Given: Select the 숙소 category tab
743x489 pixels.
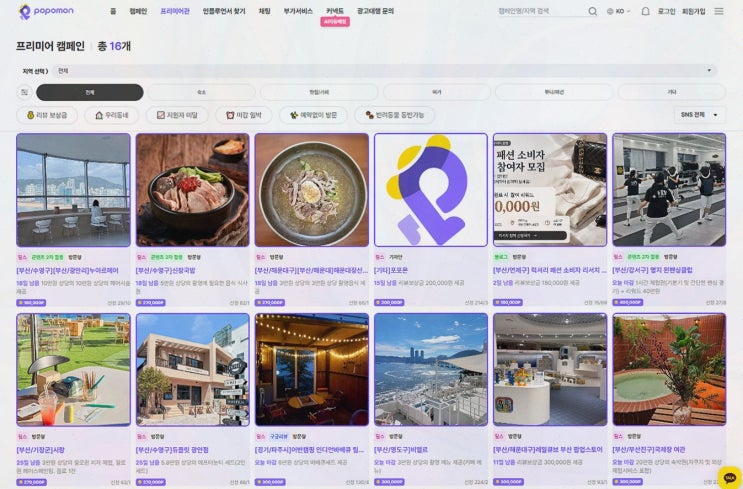Looking at the screenshot, I should (x=201, y=92).
